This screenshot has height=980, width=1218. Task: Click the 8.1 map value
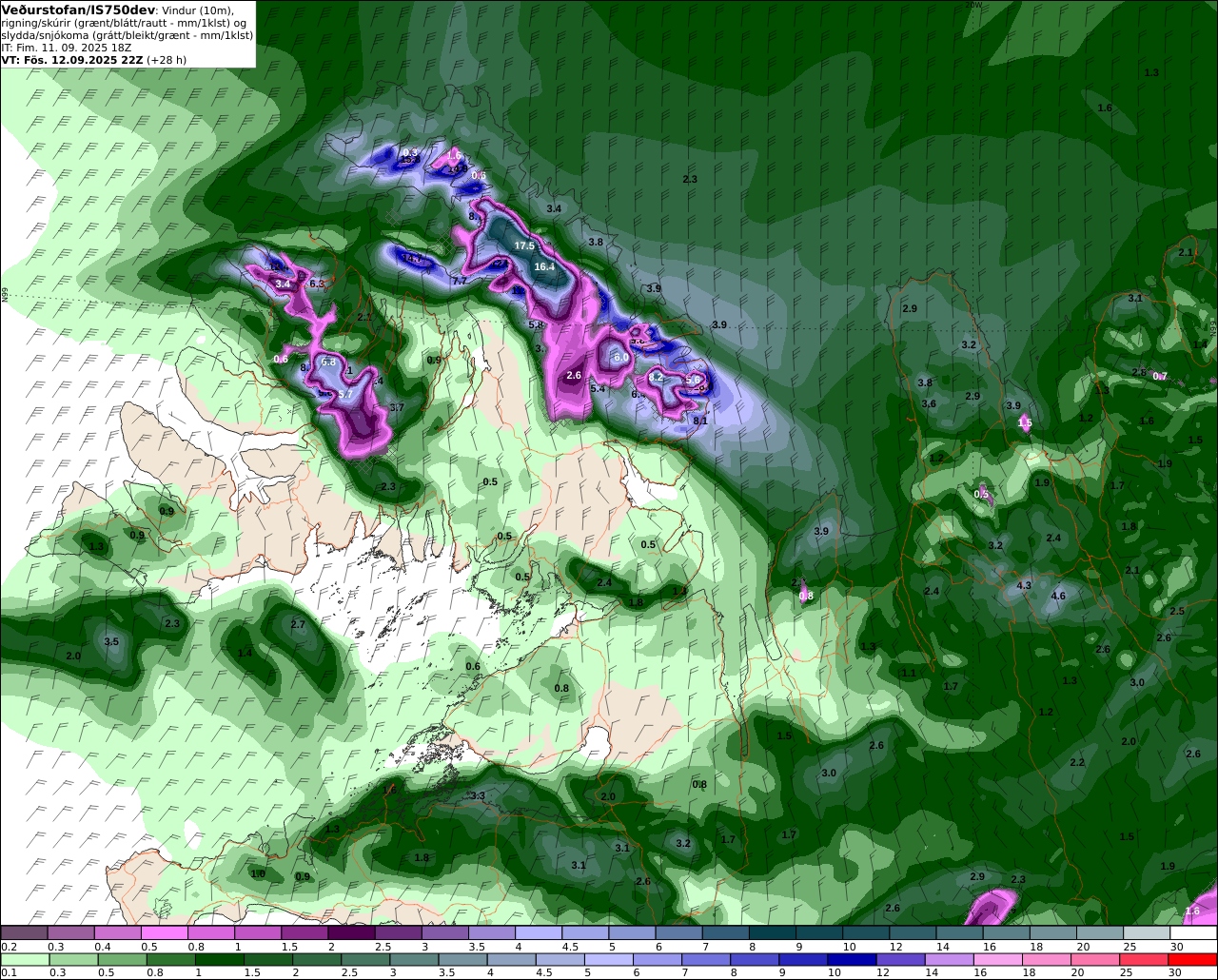(700, 421)
